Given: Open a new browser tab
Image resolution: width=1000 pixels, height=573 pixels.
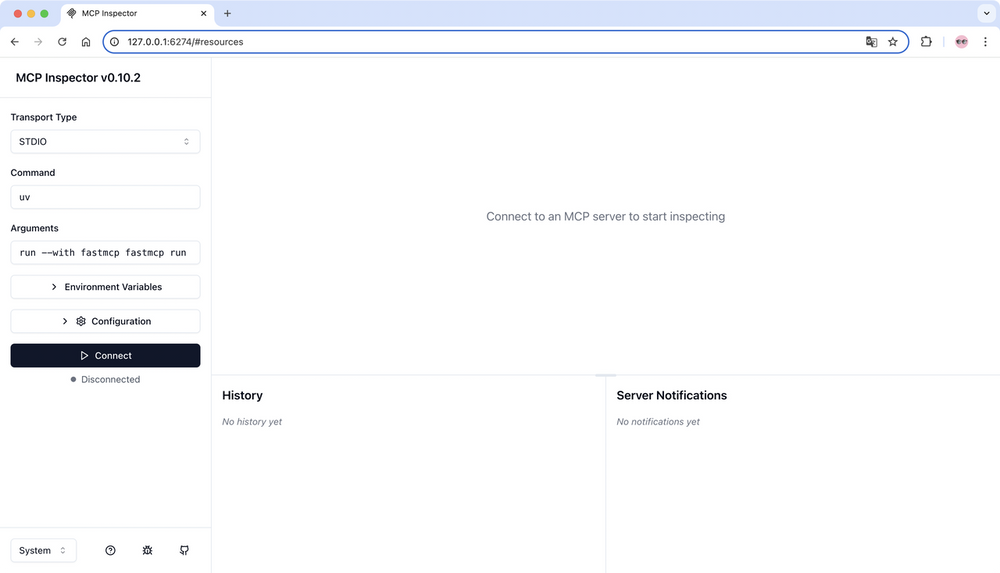Looking at the screenshot, I should tap(227, 14).
